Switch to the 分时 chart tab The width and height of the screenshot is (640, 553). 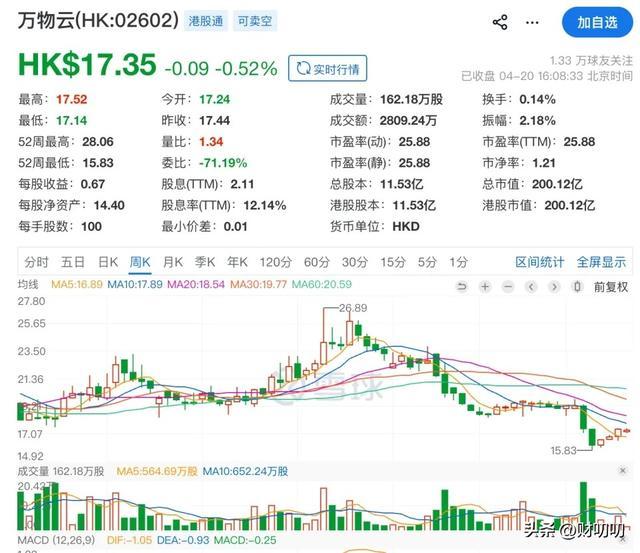point(36,262)
